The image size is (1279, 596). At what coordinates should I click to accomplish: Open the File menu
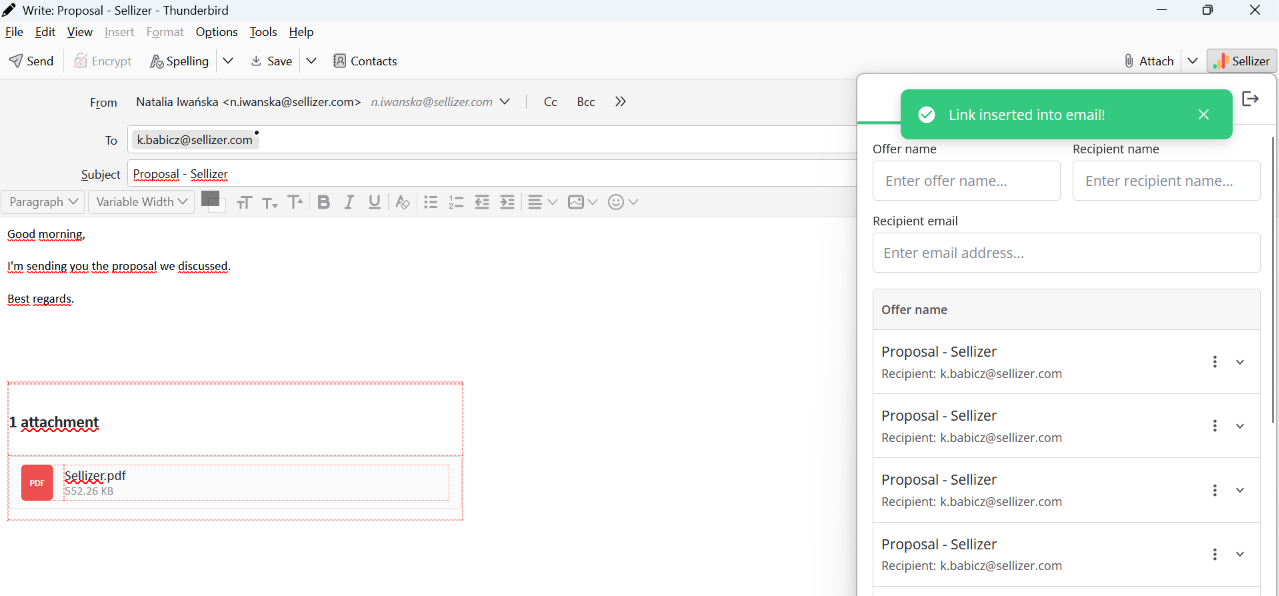tap(14, 32)
